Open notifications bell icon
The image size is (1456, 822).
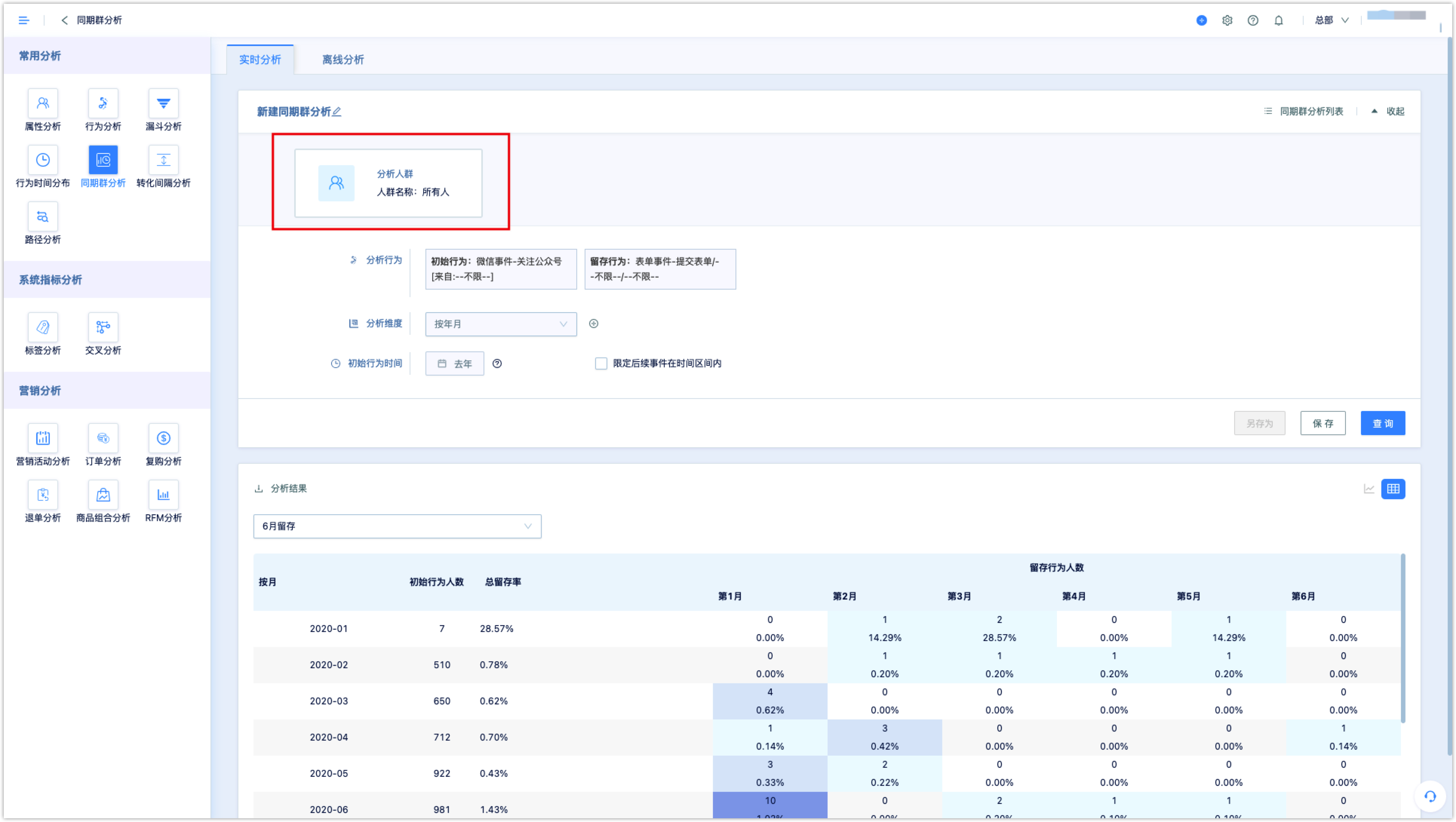pos(1278,20)
